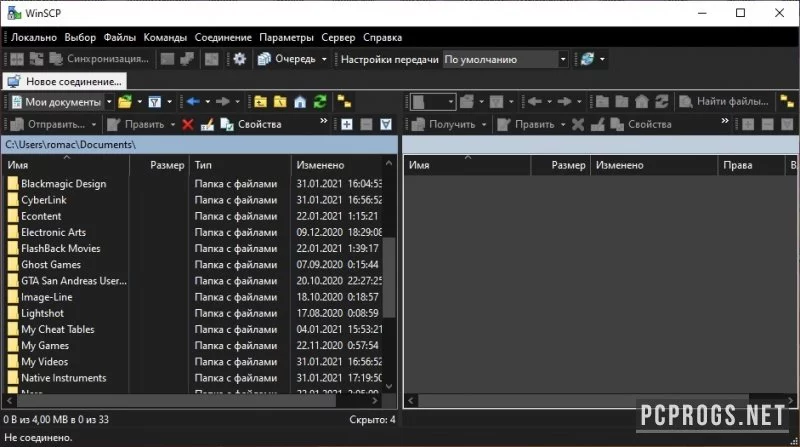Image resolution: width=800 pixels, height=447 pixels.
Task: Click the local Свойства button
Action: pyautogui.click(x=251, y=124)
